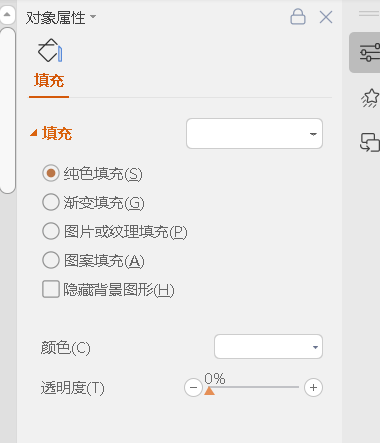The image size is (380, 443).
Task: Switch to the 填充 tab
Action: coord(49,81)
